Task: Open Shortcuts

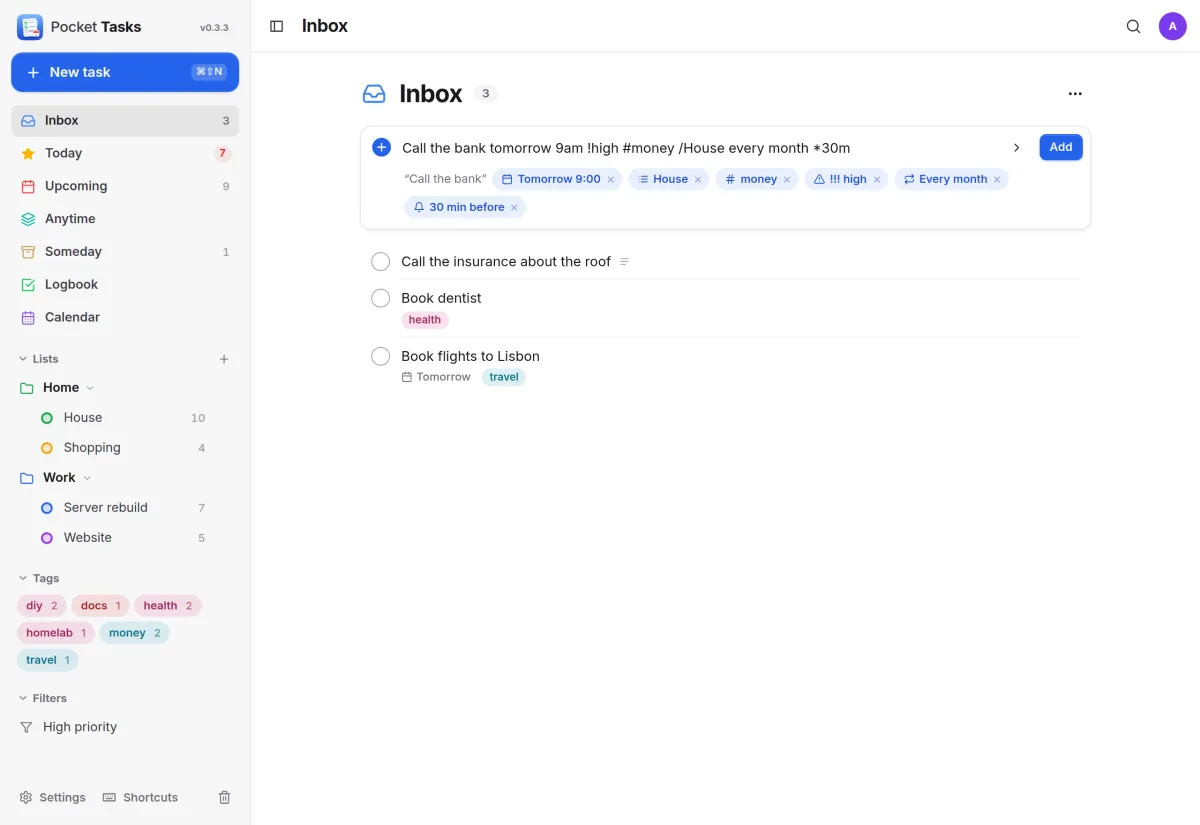Action: (x=141, y=797)
